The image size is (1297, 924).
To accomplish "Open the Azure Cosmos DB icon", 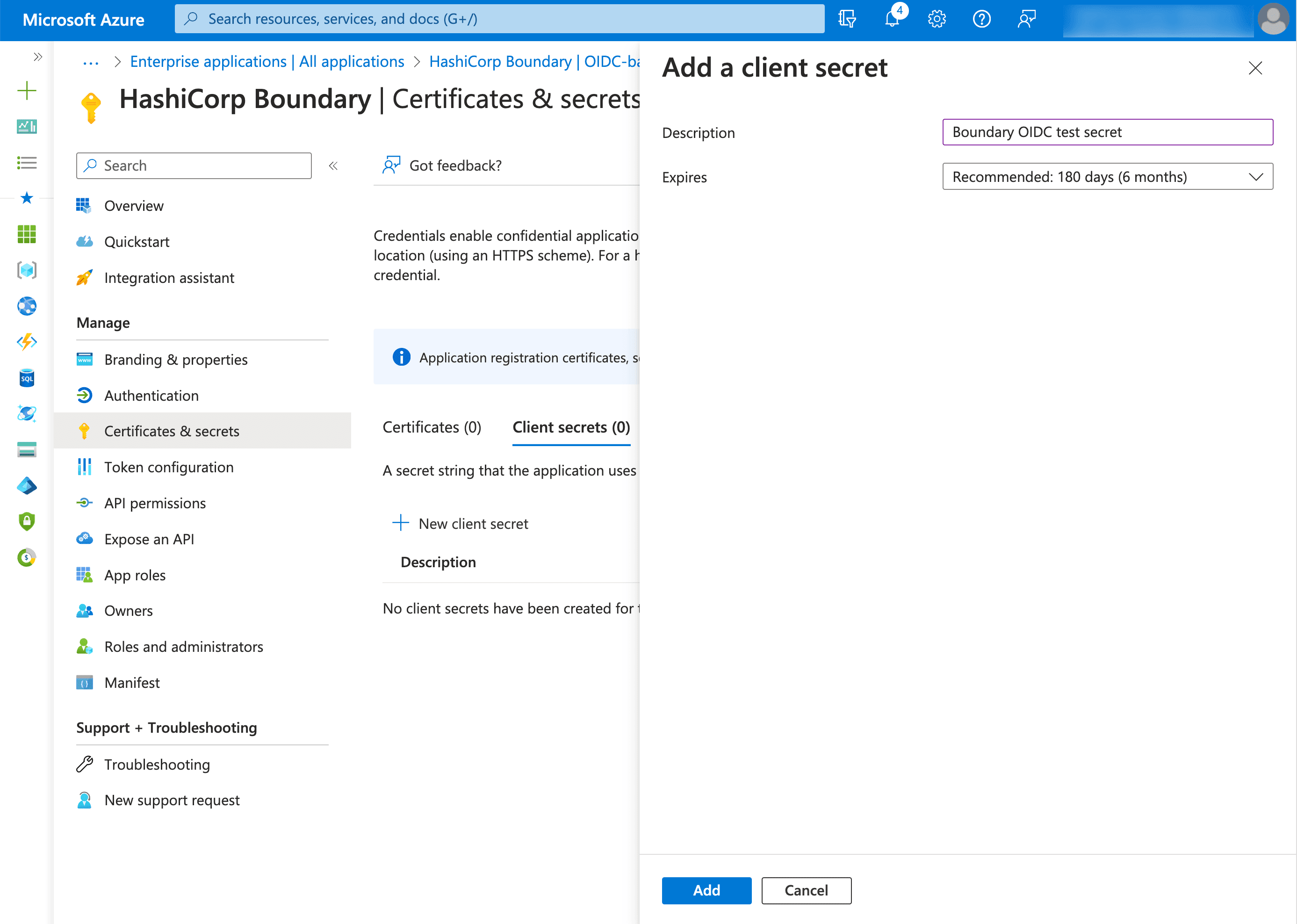I will tap(27, 414).
